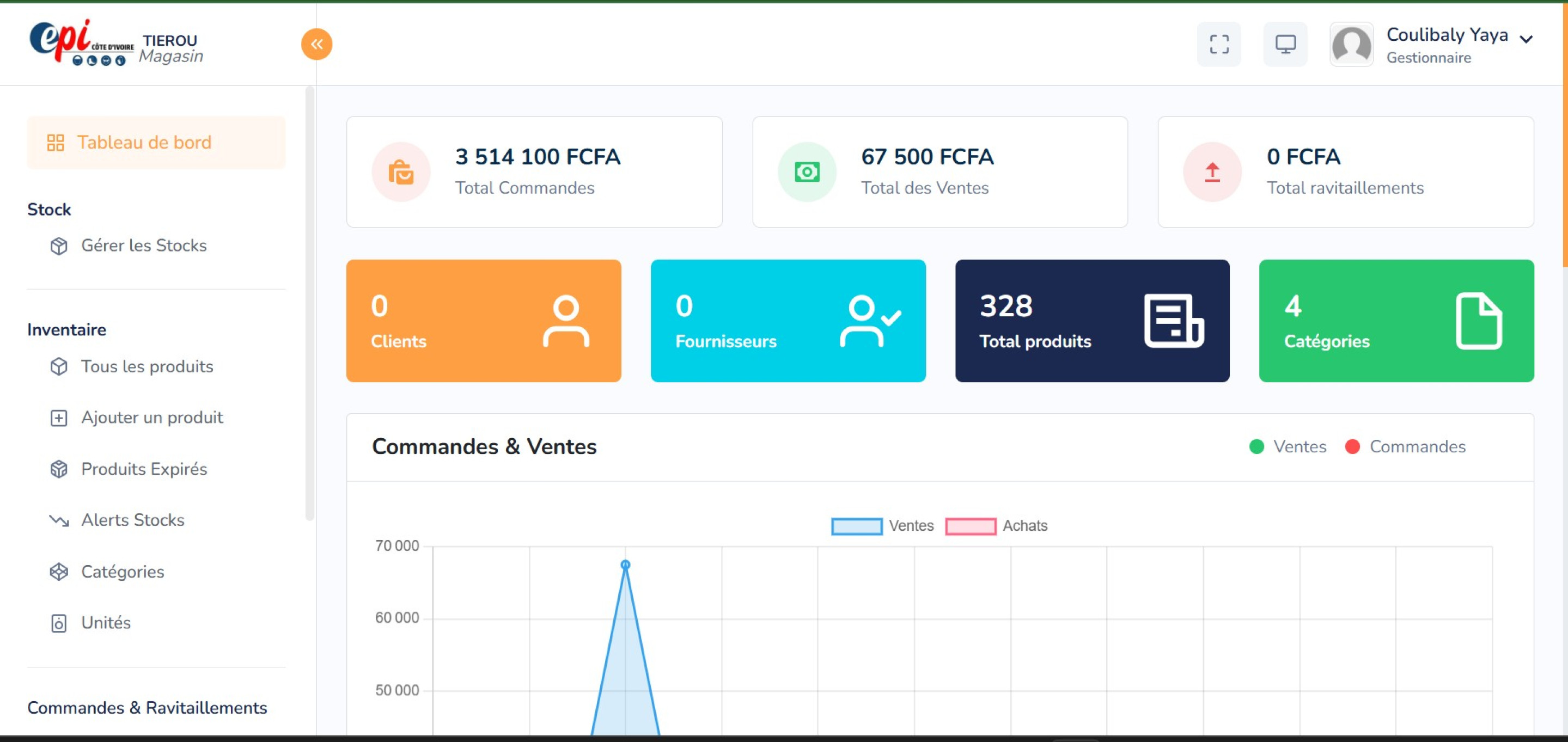The width and height of the screenshot is (1568, 742).
Task: Click the sidebar vertical scrollbar
Action: 309,304
